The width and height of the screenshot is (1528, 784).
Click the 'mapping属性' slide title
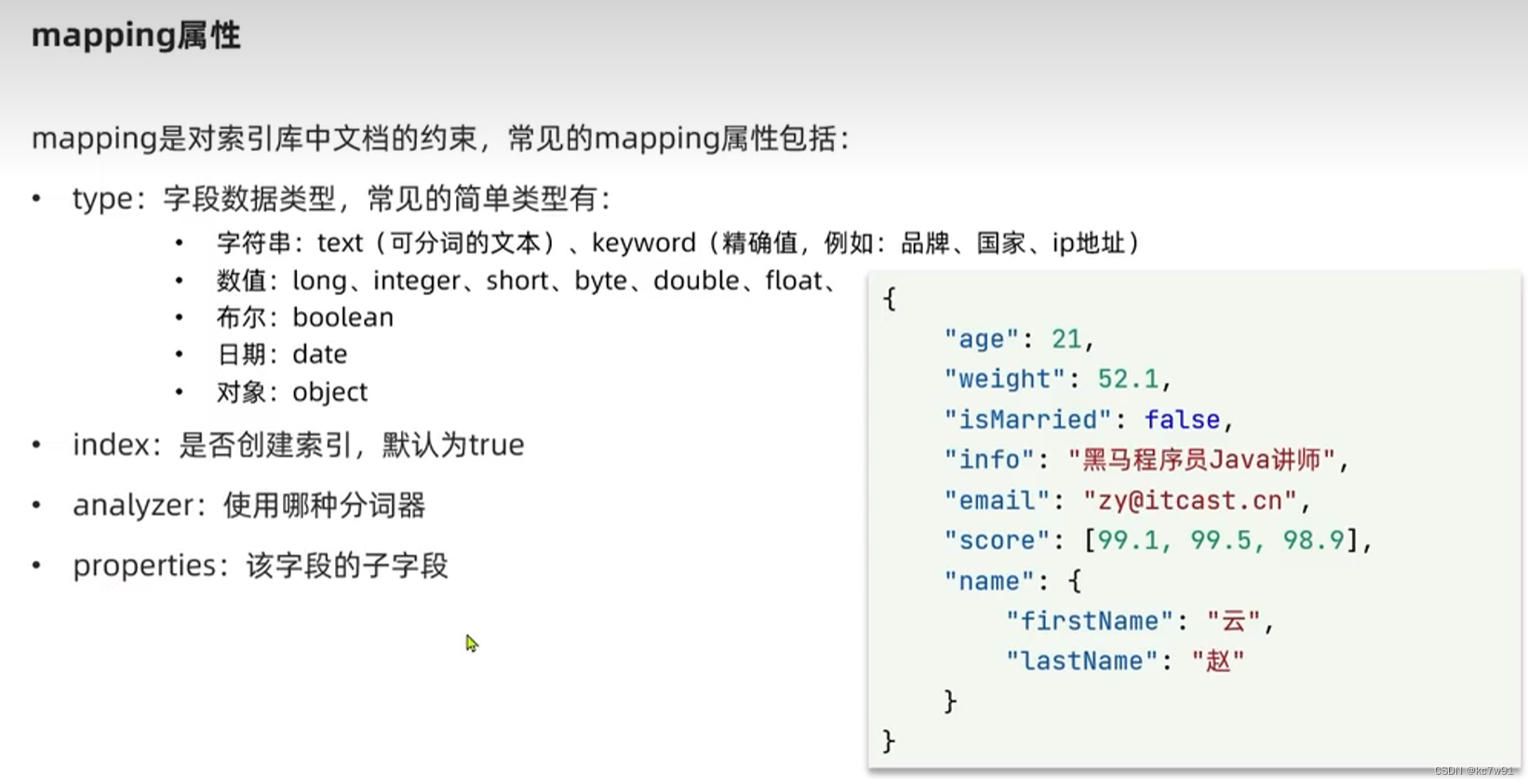136,35
